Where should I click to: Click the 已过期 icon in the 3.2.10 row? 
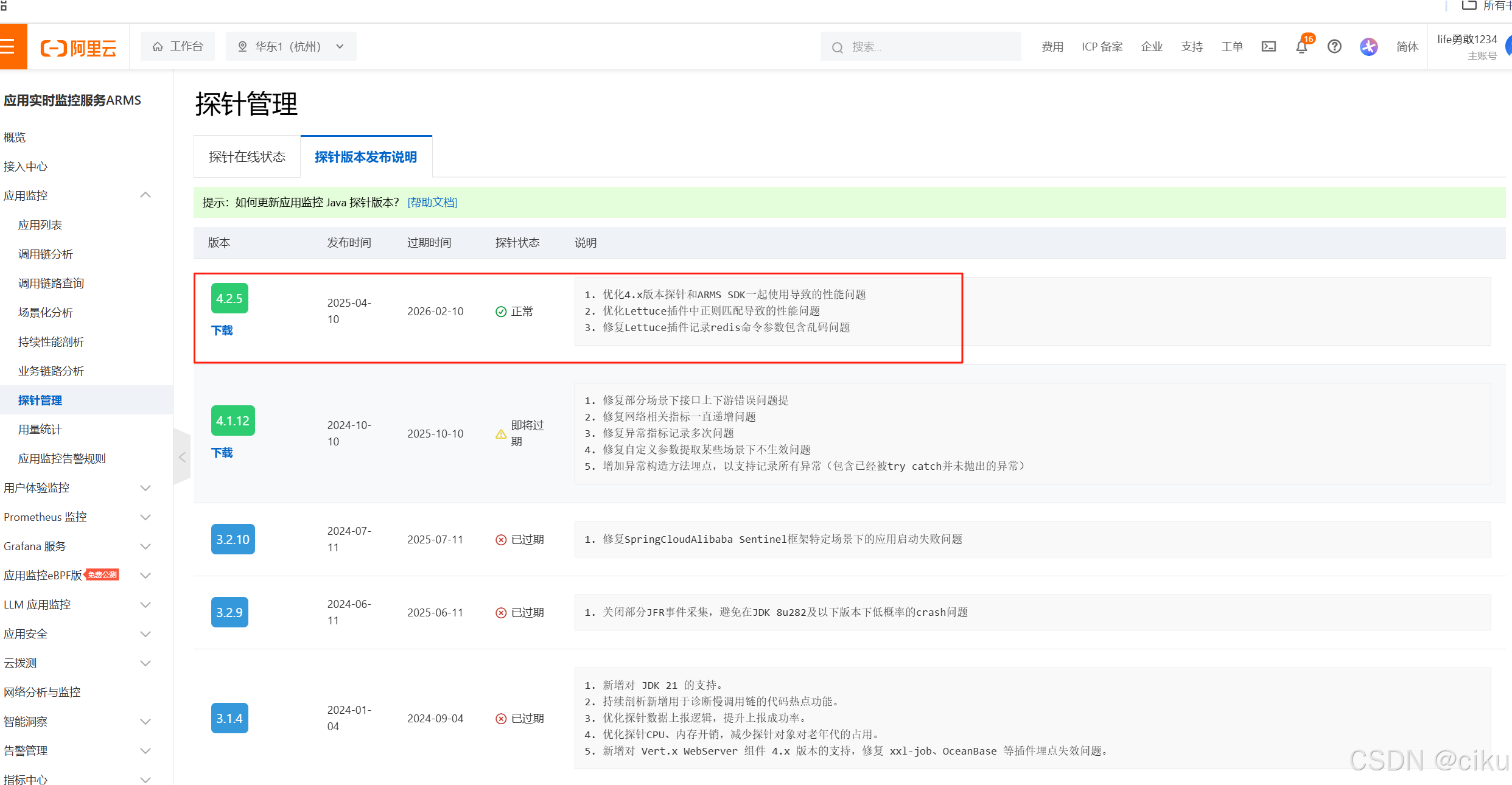[x=501, y=540]
